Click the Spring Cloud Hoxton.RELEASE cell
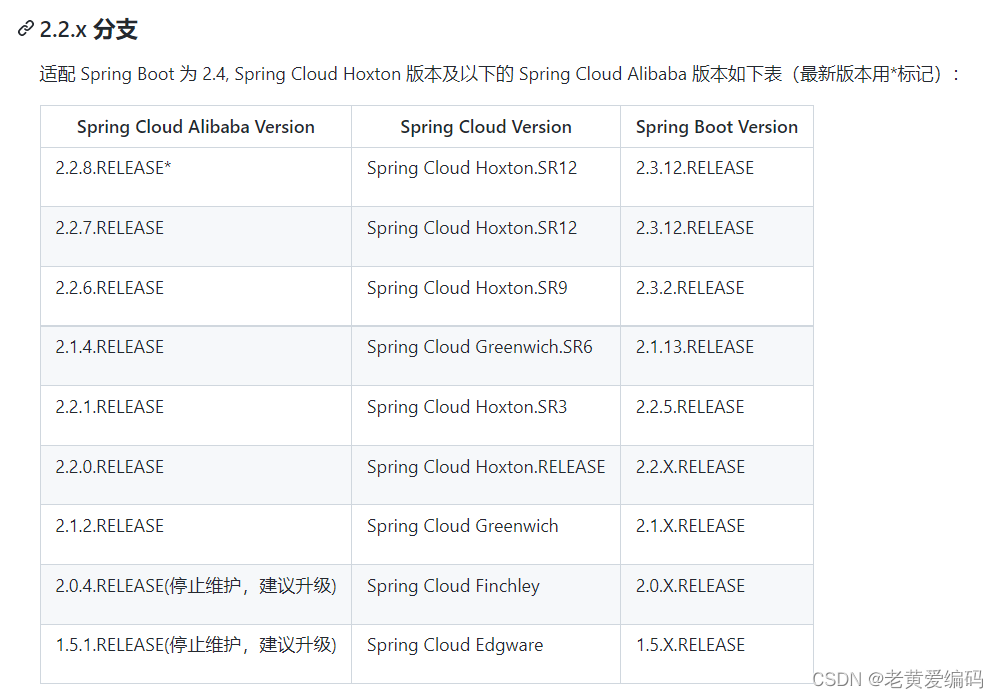This screenshot has width=998, height=699. point(486,475)
